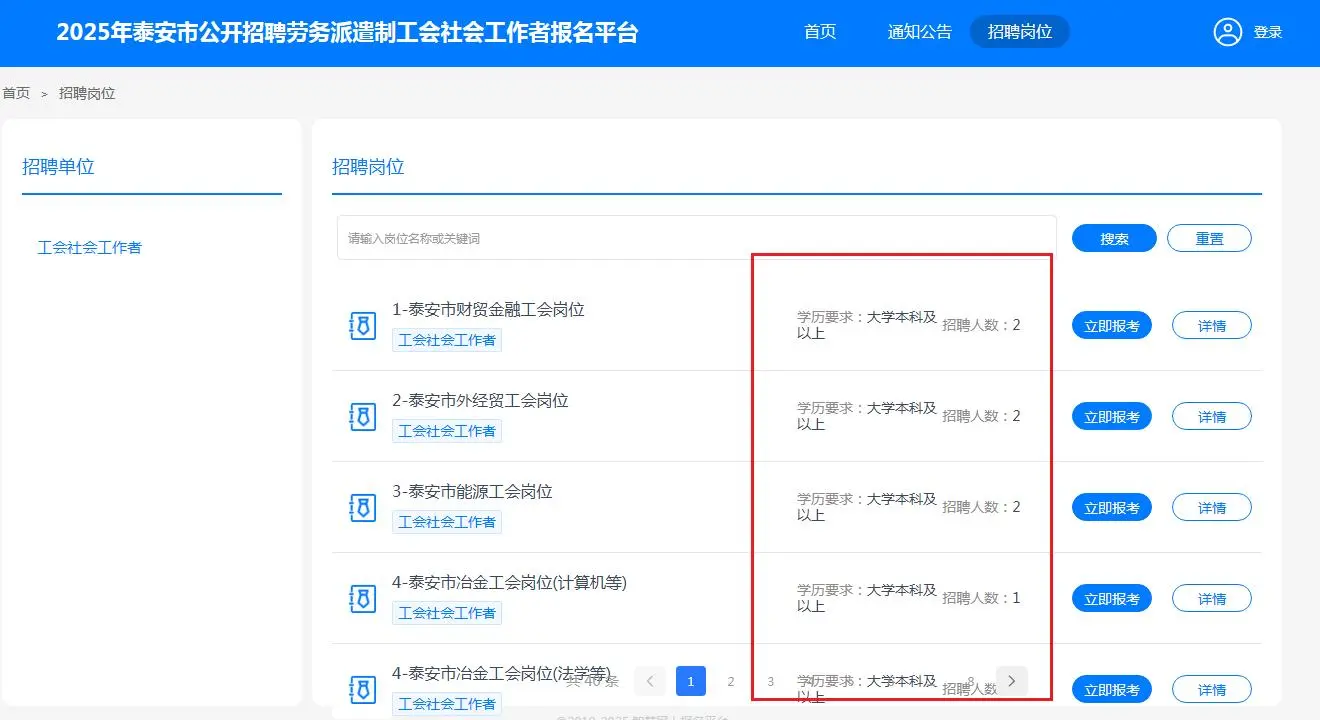Image resolution: width=1320 pixels, height=720 pixels.
Task: Click the user avatar icon near 登录
Action: [x=1228, y=31]
